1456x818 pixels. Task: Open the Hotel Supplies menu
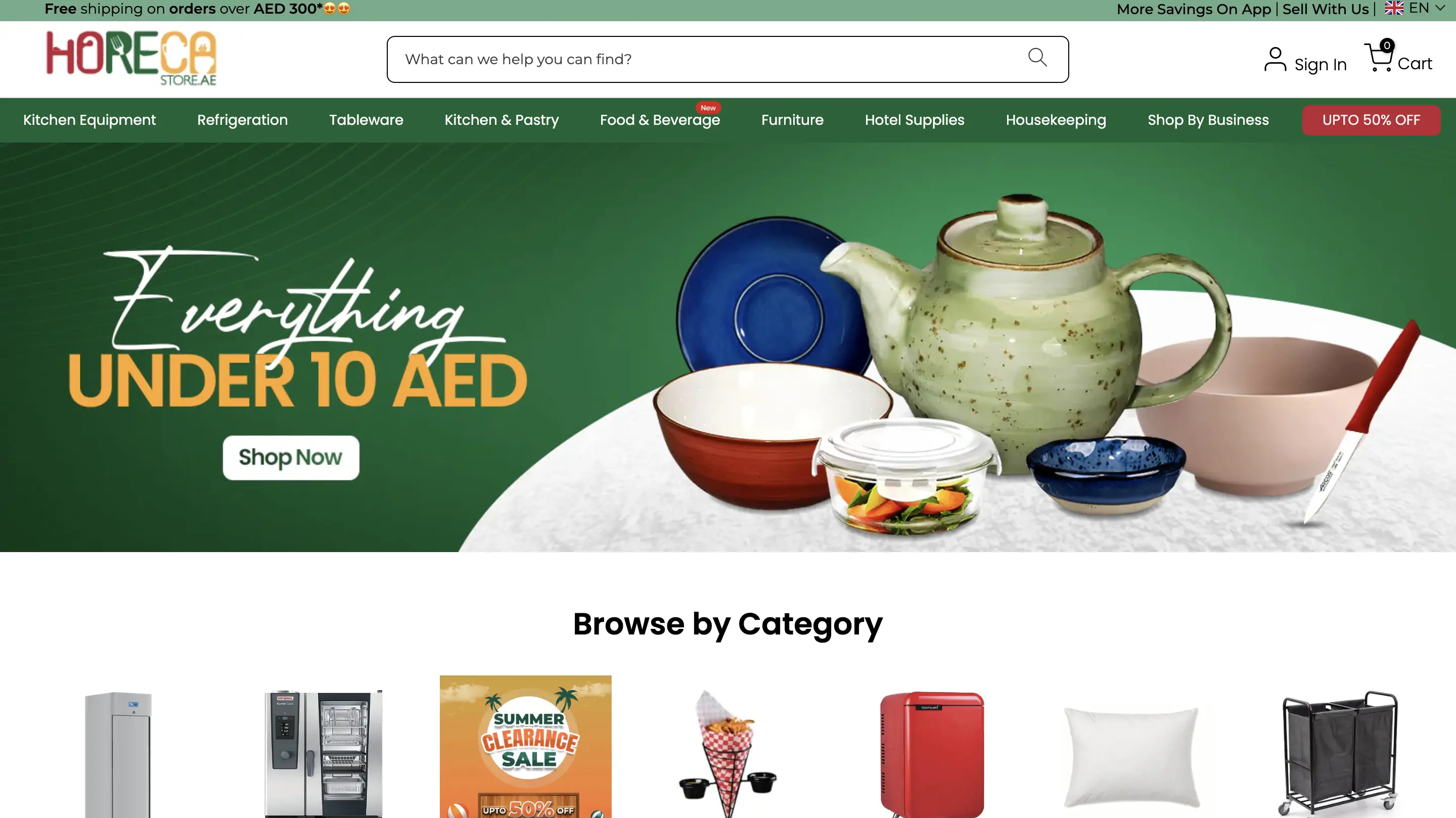point(915,120)
